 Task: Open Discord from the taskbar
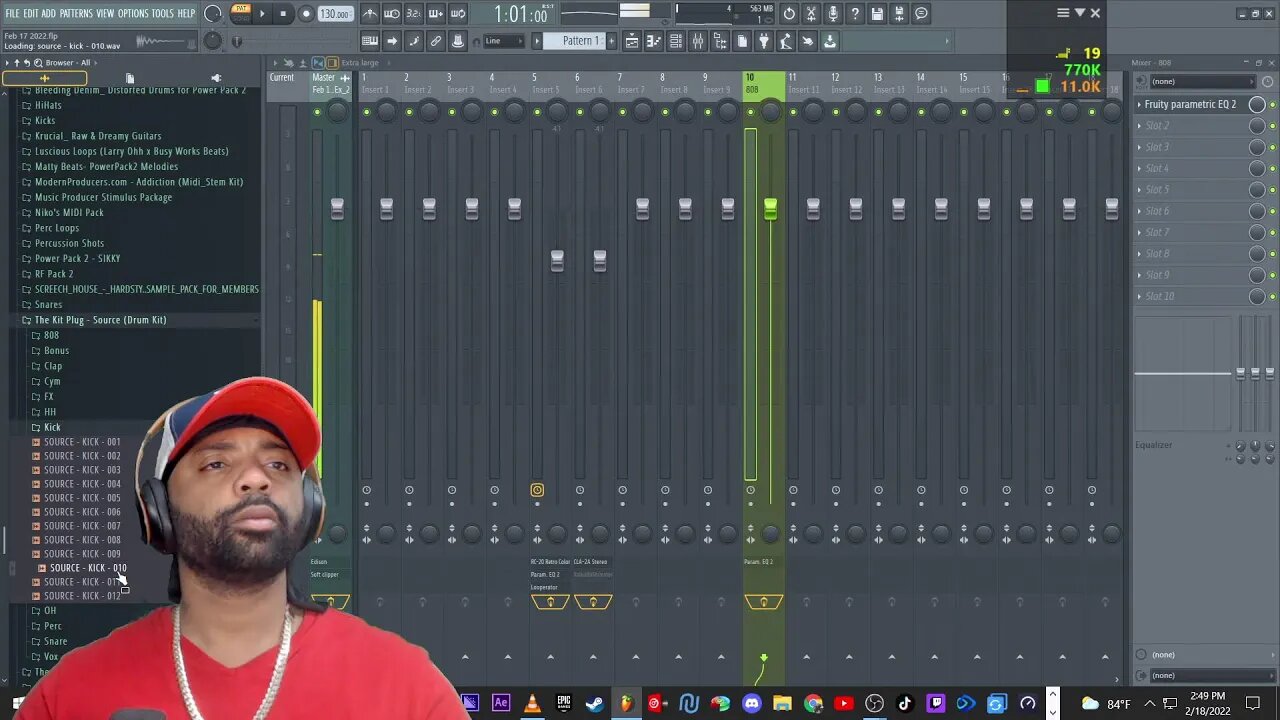pos(751,704)
